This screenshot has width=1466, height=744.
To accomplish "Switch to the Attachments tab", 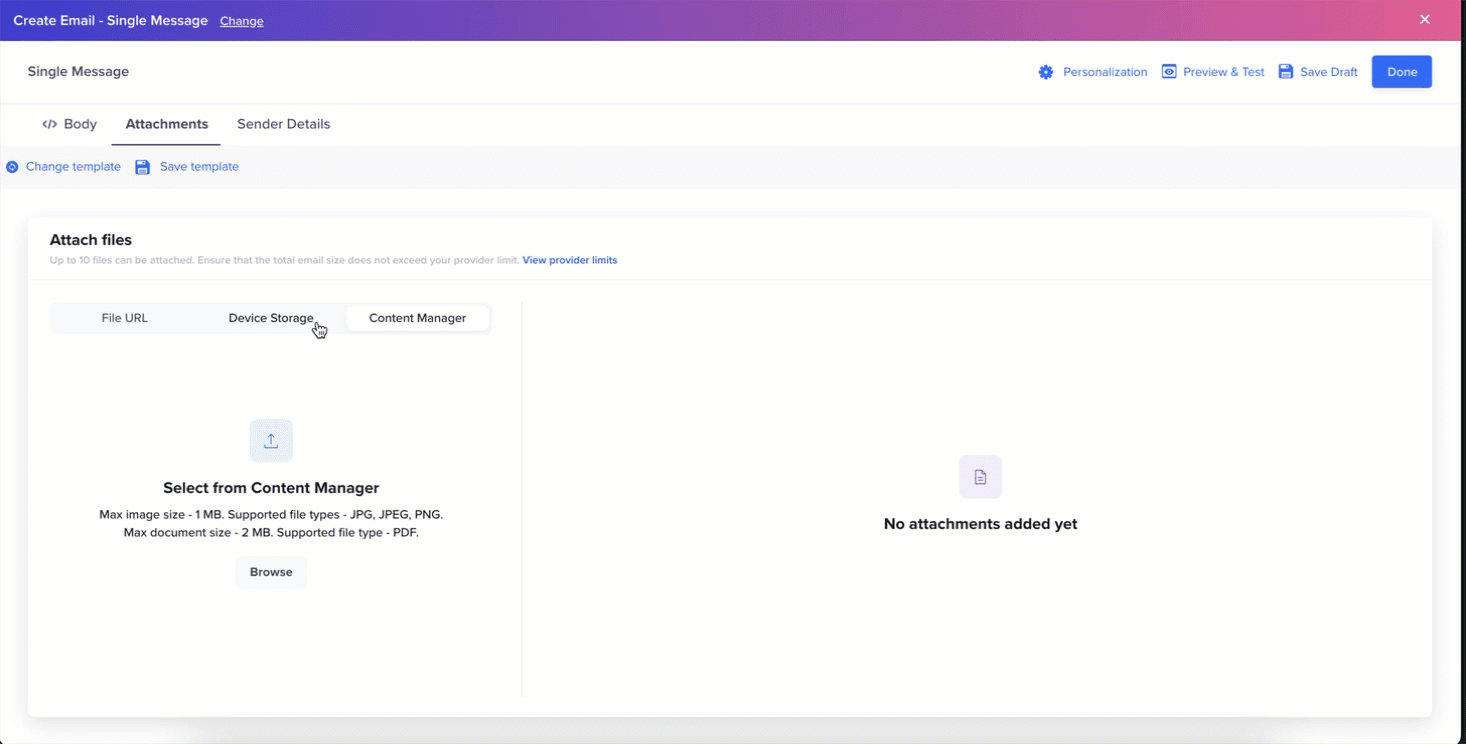I will pos(166,123).
